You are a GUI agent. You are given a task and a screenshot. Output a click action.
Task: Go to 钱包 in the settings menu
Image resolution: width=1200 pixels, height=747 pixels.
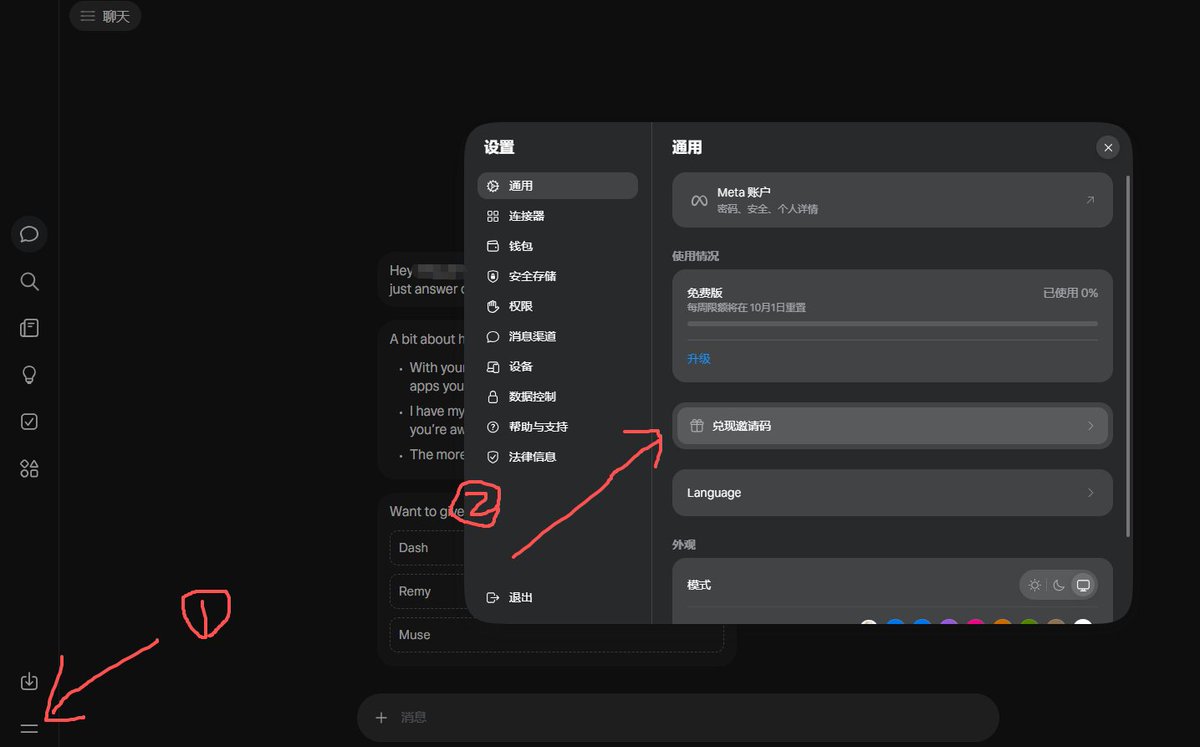click(557, 246)
